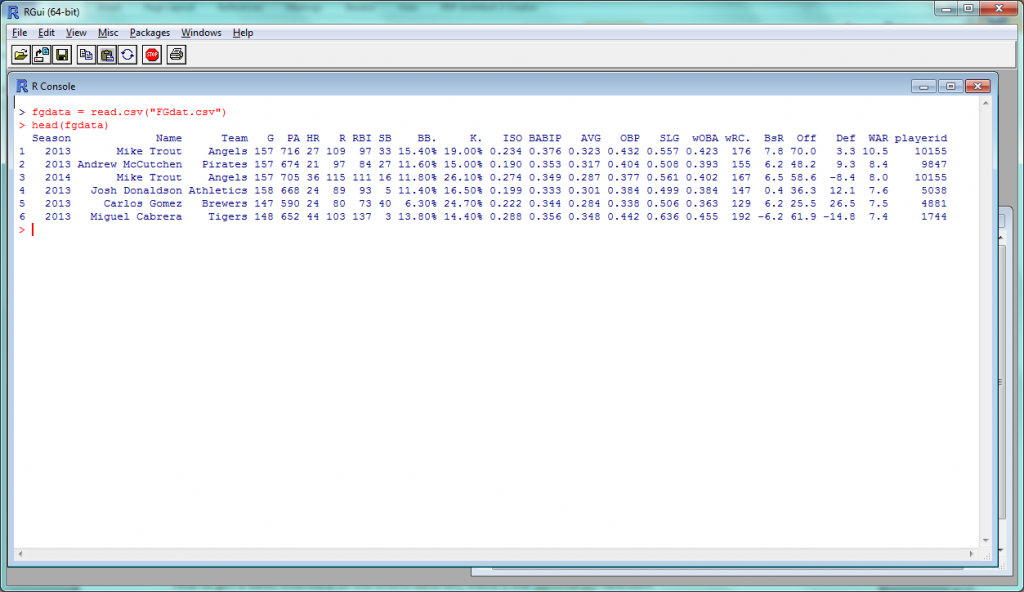Print using the printer toolbar icon

[x=177, y=54]
